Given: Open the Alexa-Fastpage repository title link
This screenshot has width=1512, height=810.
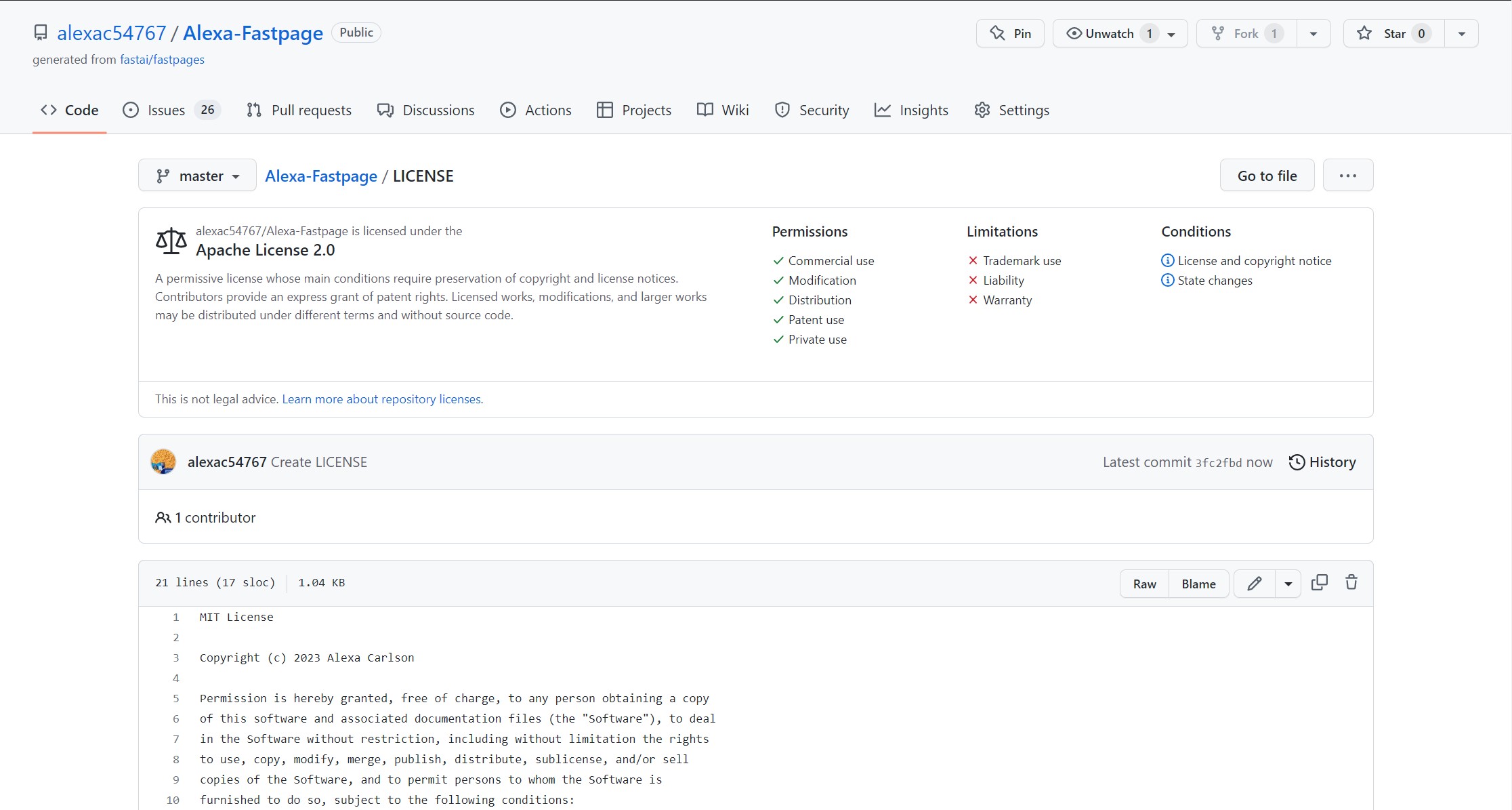Looking at the screenshot, I should click(253, 33).
